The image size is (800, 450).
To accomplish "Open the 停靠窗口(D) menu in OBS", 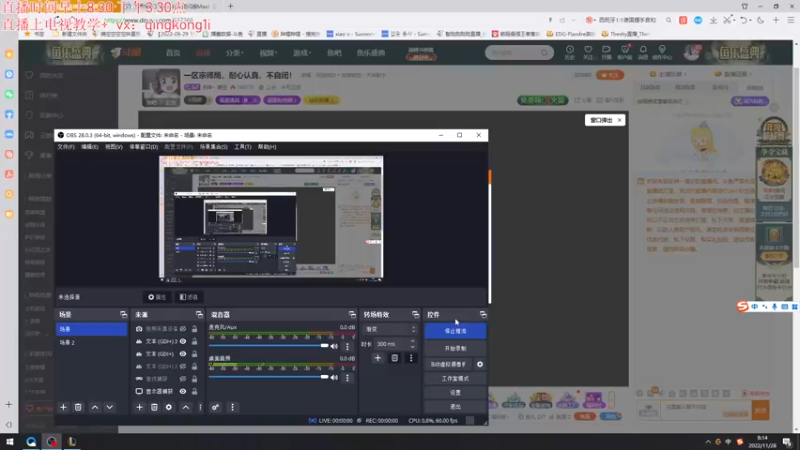I will [x=143, y=147].
